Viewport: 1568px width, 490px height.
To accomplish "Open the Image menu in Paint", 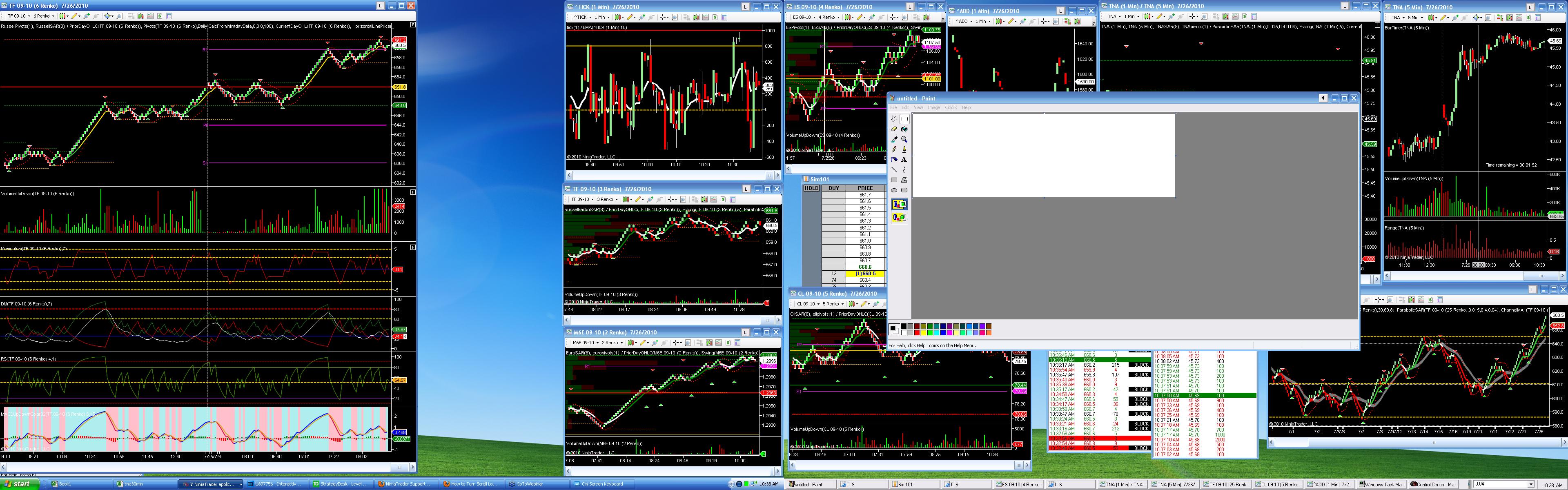I will pos(934,108).
